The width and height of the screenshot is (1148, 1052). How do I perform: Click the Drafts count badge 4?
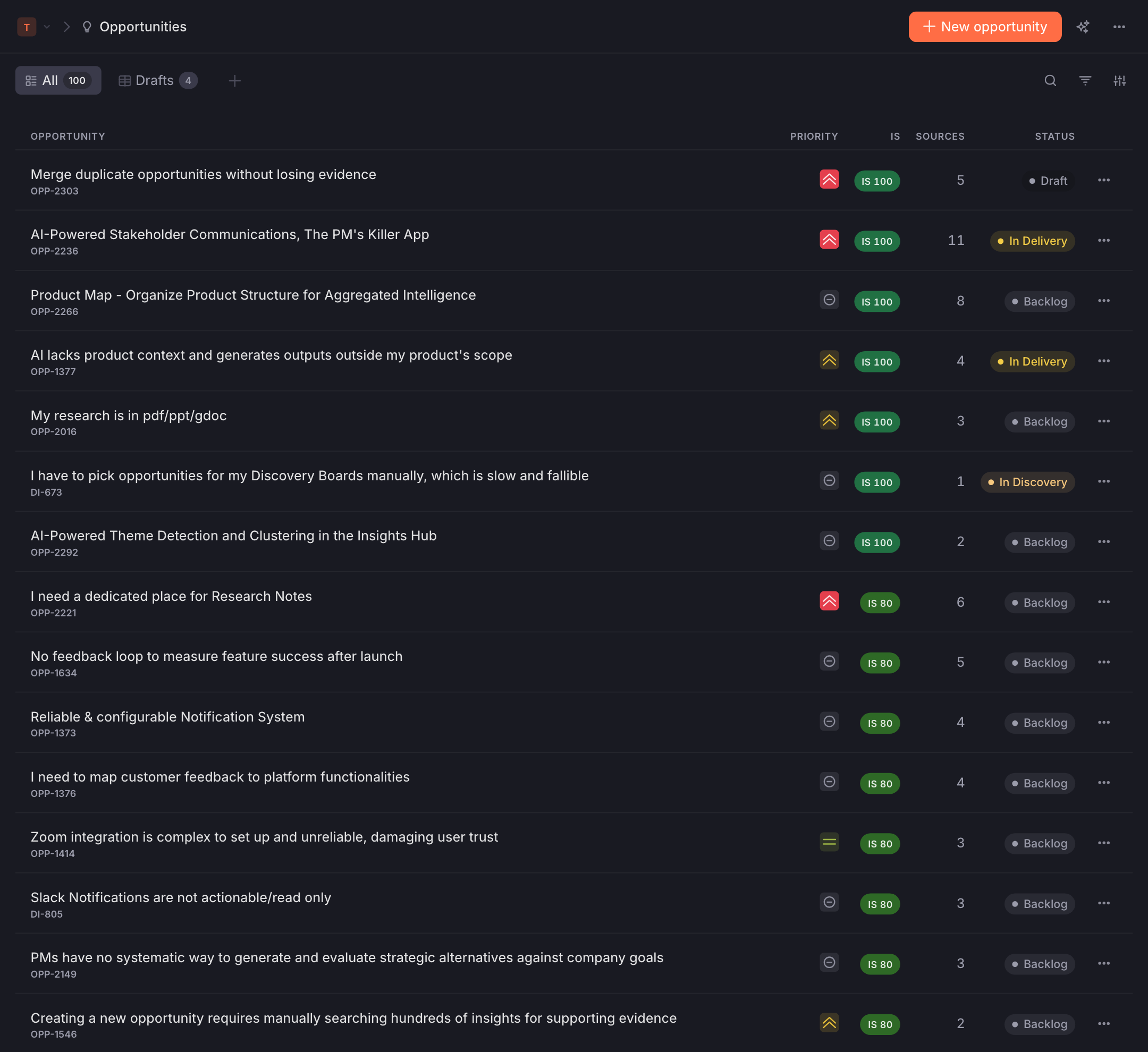point(189,80)
